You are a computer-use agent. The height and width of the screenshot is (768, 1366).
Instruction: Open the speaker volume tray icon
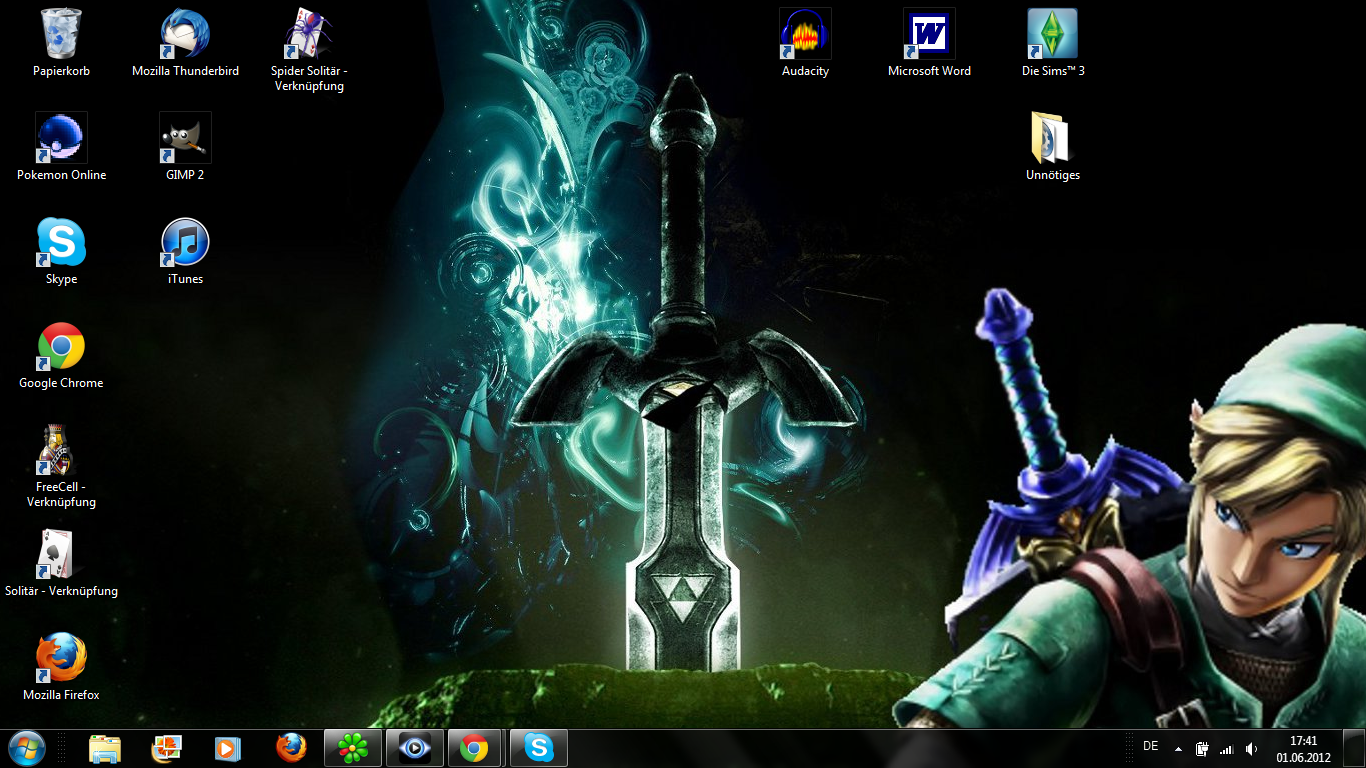(x=1252, y=749)
